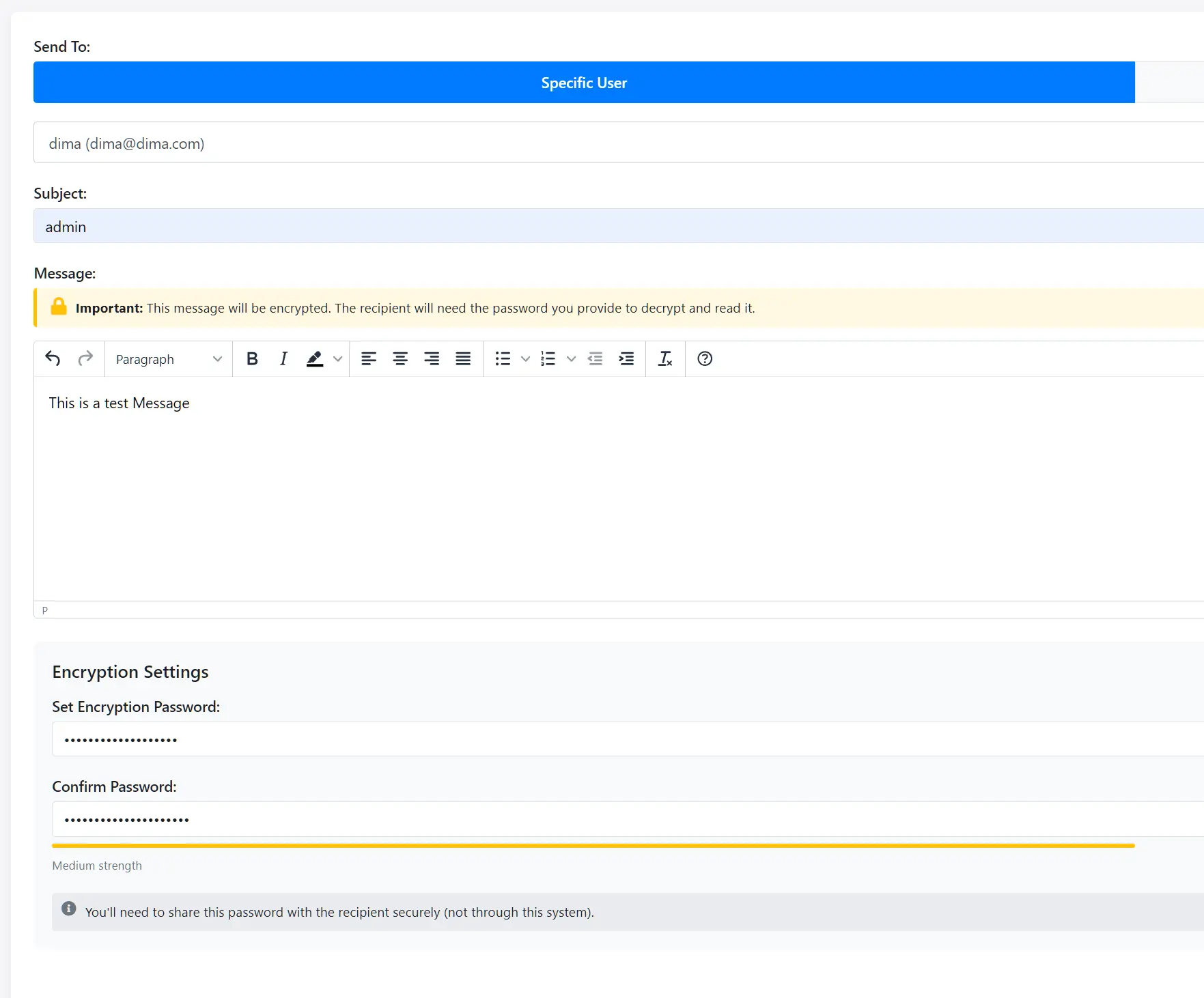The image size is (1204, 998).
Task: Align text to the right
Action: [x=432, y=358]
